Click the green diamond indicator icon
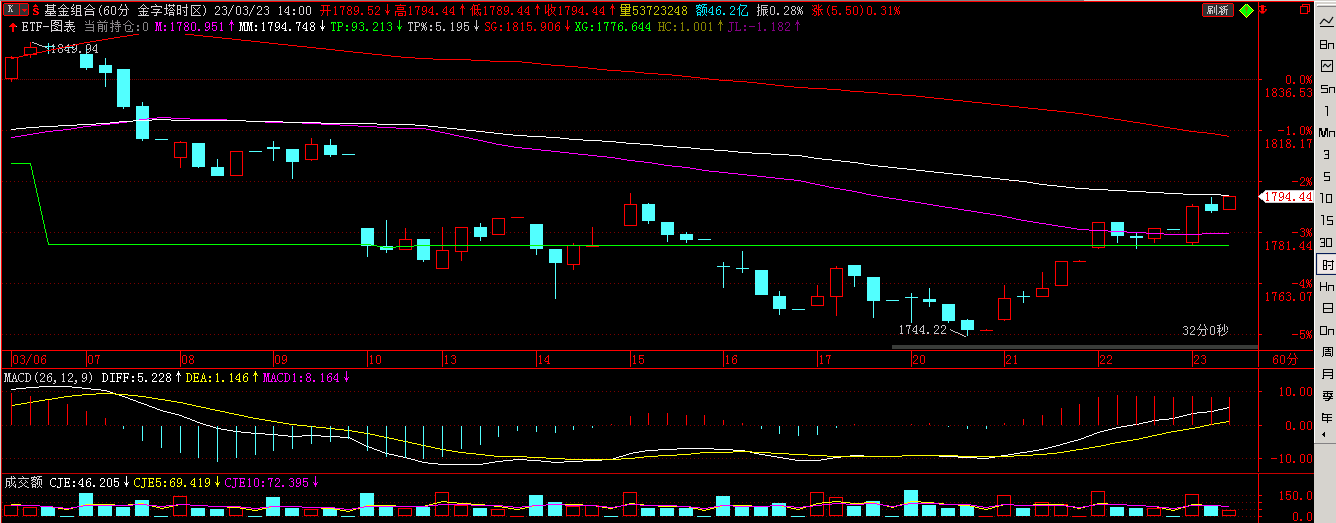The width and height of the screenshot is (1336, 523). [1245, 10]
